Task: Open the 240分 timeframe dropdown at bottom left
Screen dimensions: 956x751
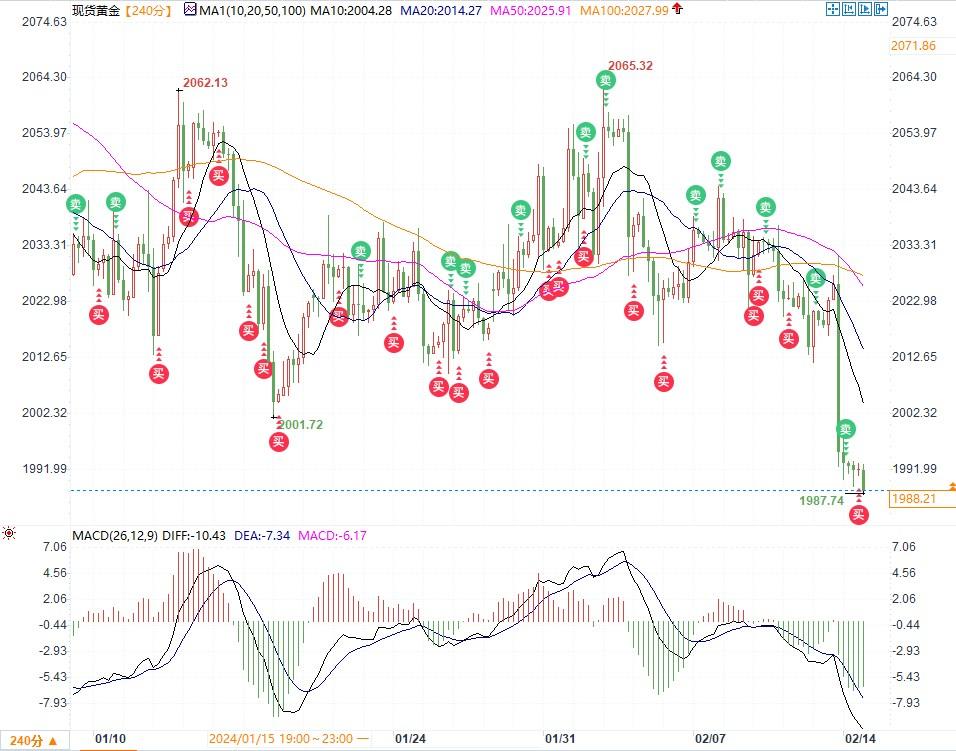Action: (x=35, y=741)
